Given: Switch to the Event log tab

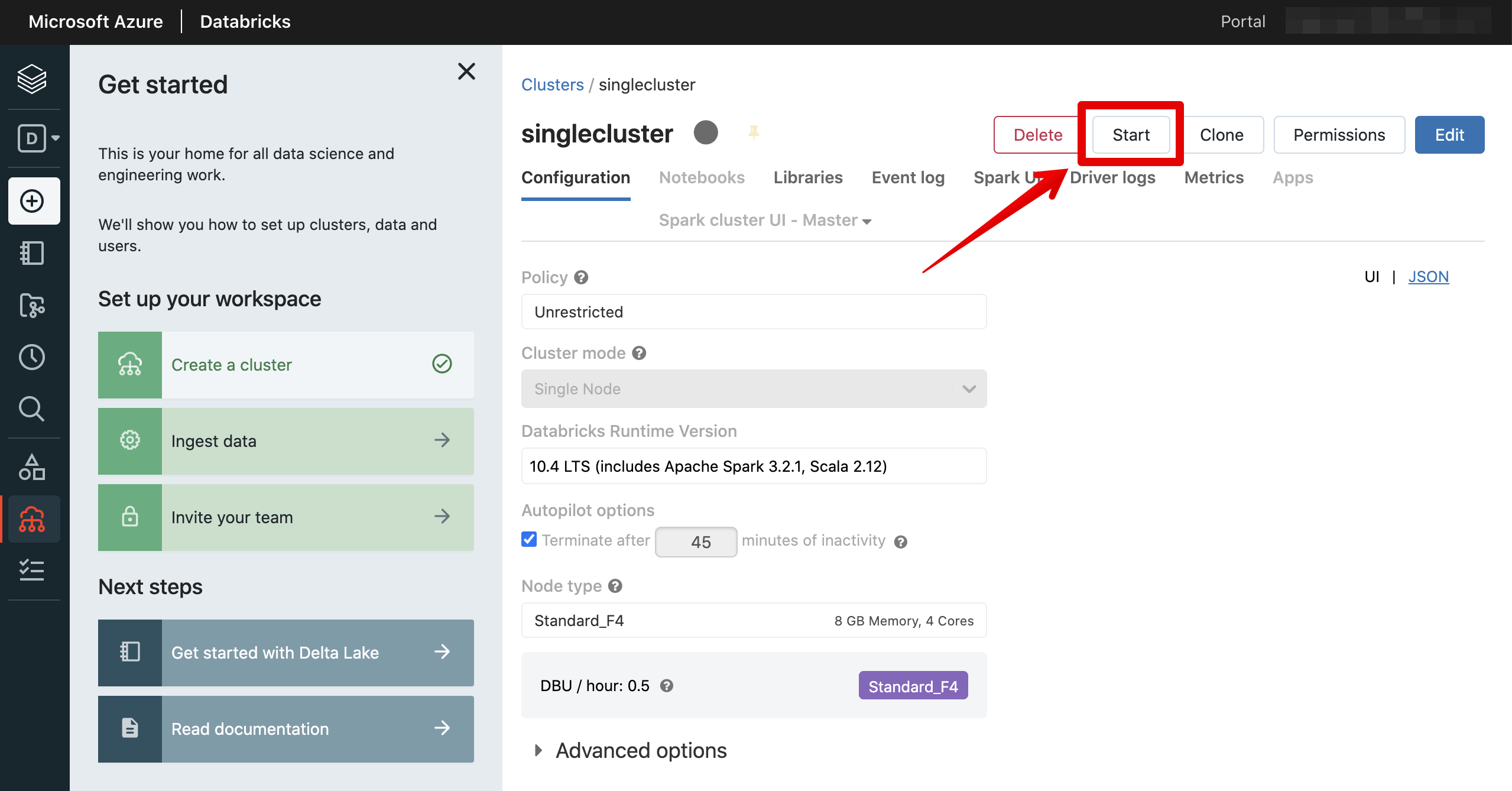Looking at the screenshot, I should tap(907, 177).
